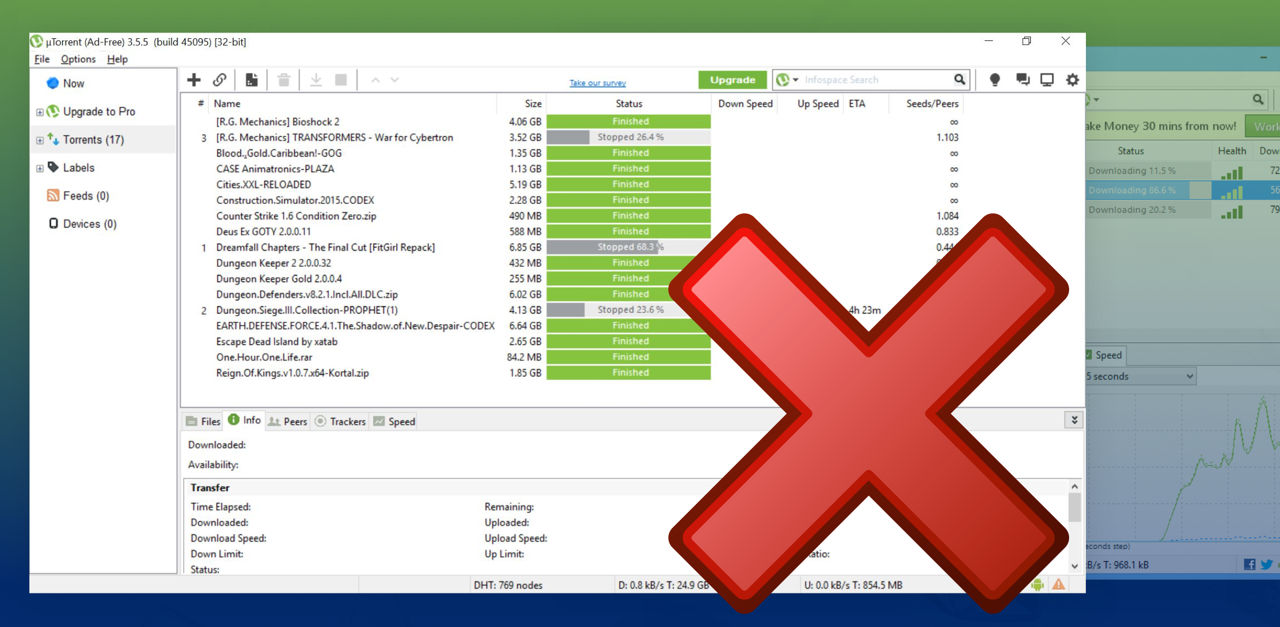Click the remote monitor icon in toolbar
The height and width of the screenshot is (627, 1280).
pyautogui.click(x=1047, y=80)
